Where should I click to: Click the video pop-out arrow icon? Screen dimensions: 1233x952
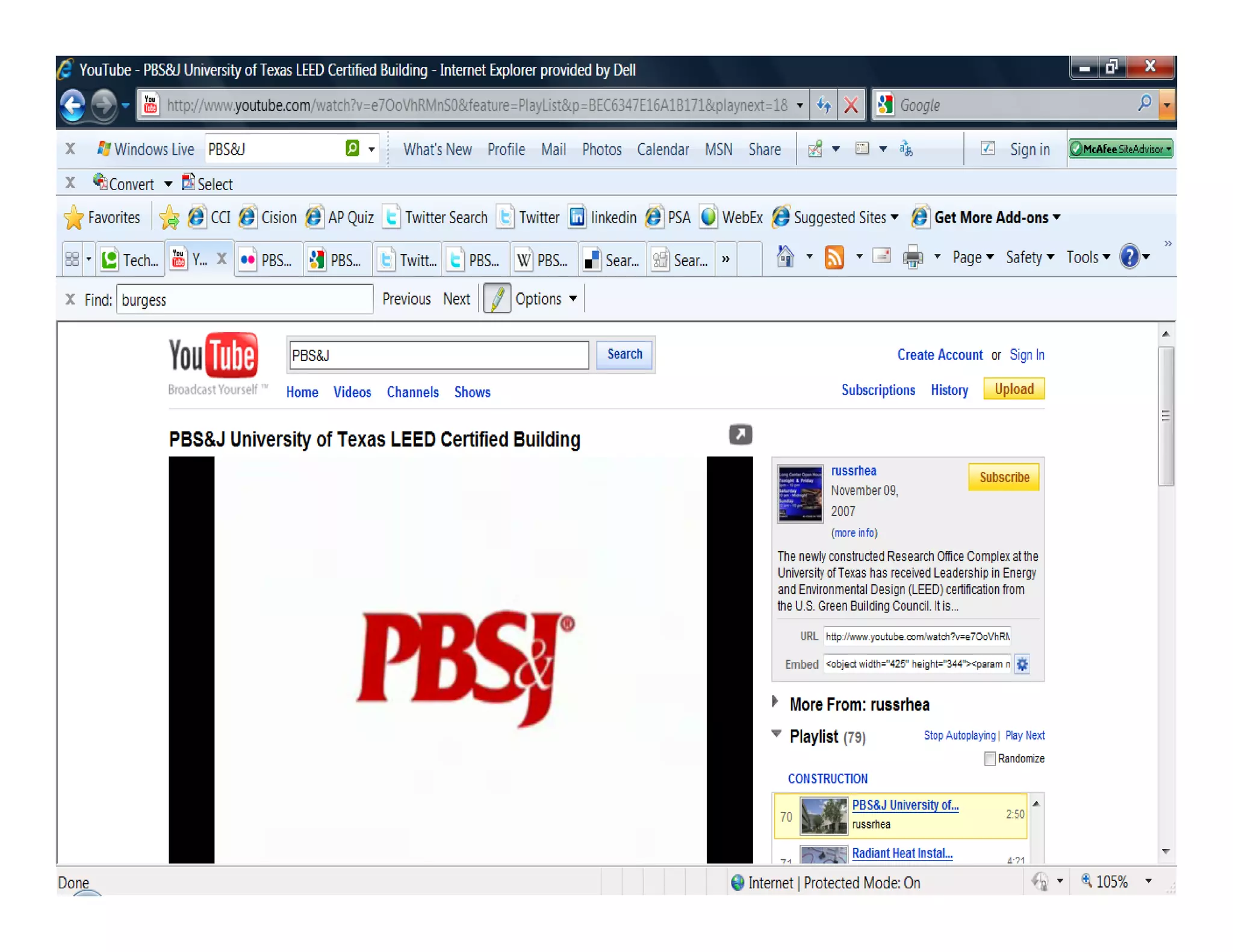(x=740, y=434)
